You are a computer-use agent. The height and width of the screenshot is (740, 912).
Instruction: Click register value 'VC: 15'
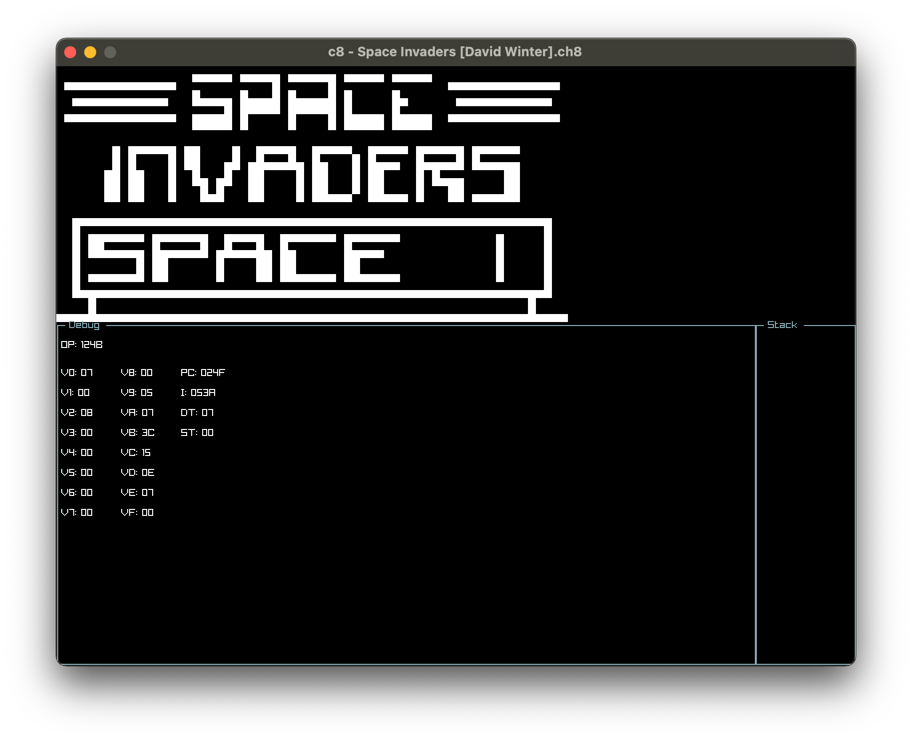(x=136, y=453)
